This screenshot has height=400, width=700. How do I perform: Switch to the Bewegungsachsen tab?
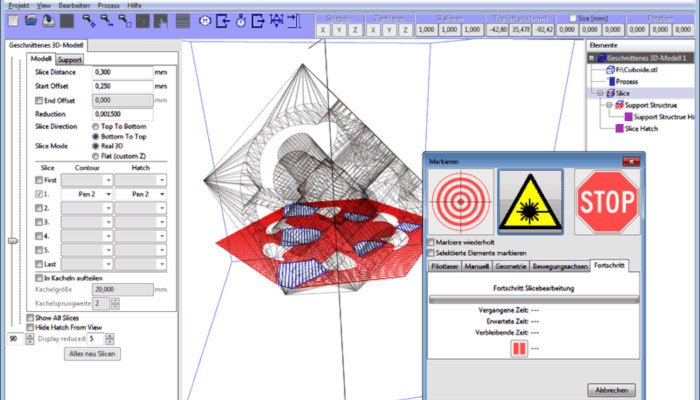coord(560,266)
